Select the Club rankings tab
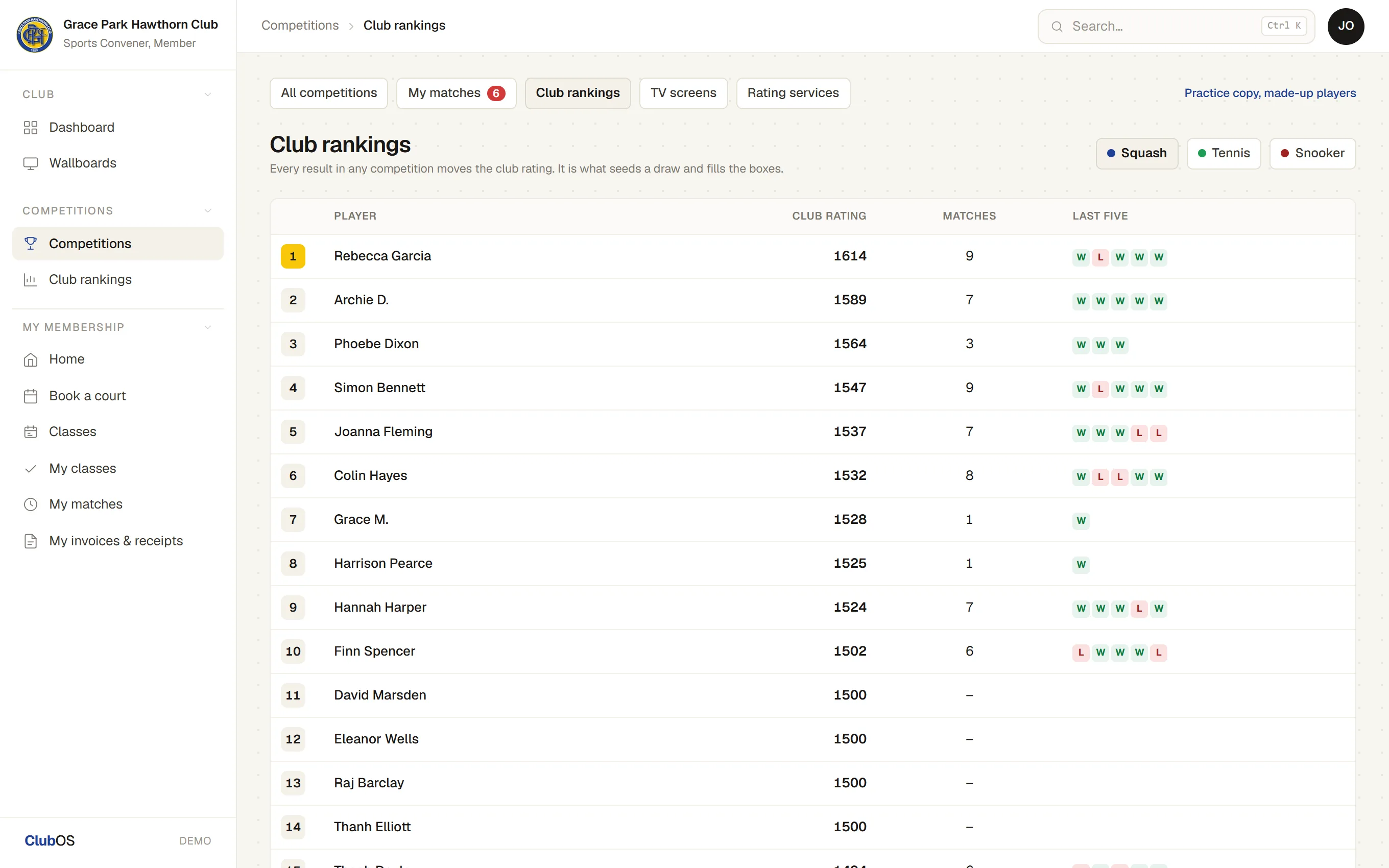1389x868 pixels. point(578,93)
